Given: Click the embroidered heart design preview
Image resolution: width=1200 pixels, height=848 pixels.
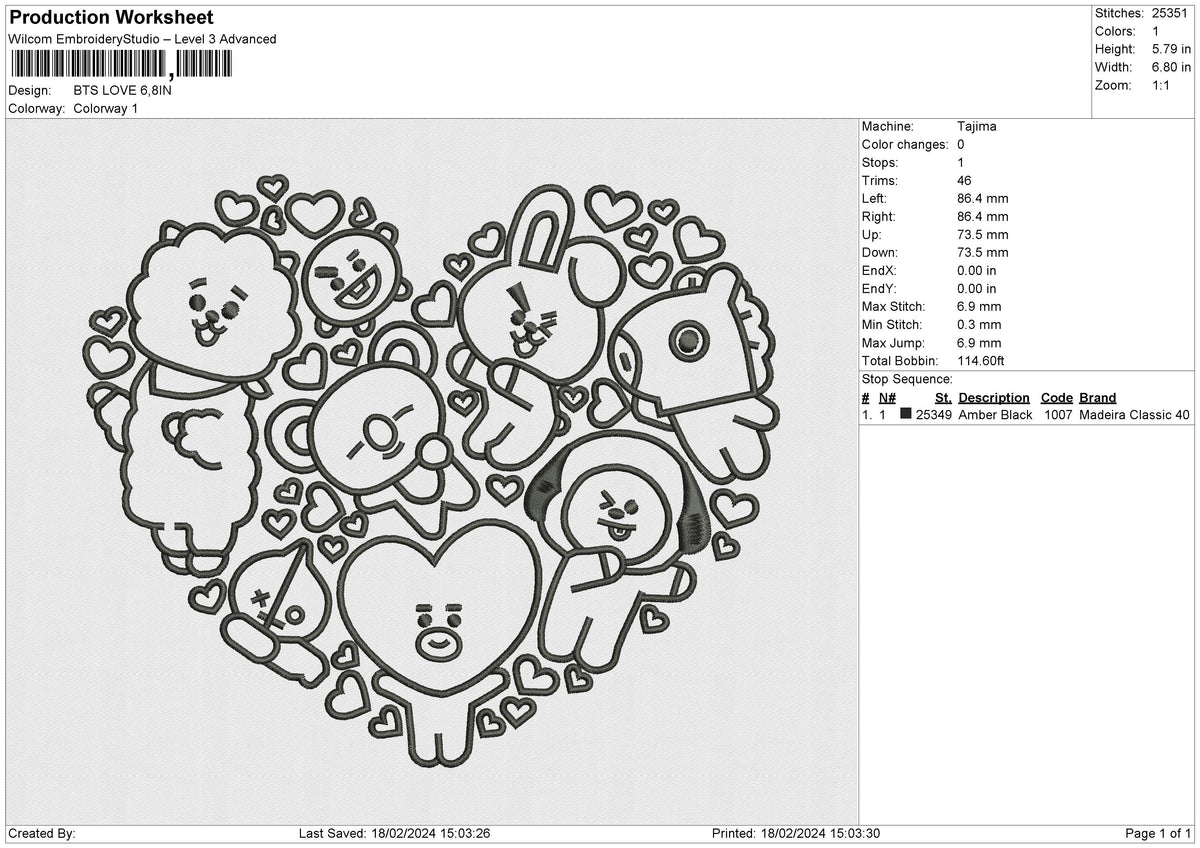Looking at the screenshot, I should click(x=430, y=470).
